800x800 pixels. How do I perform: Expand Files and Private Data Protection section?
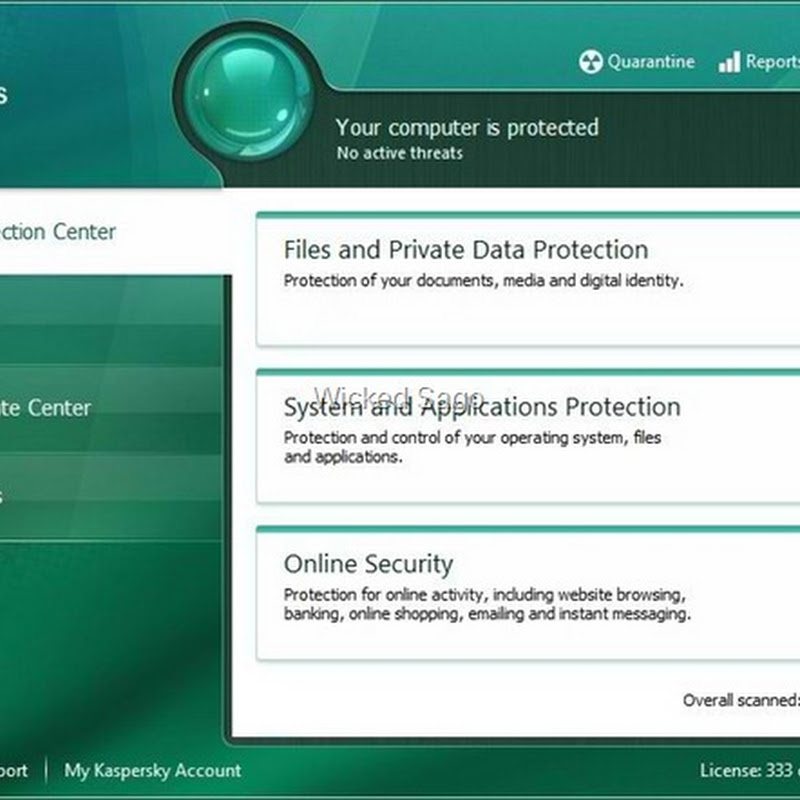coord(466,250)
